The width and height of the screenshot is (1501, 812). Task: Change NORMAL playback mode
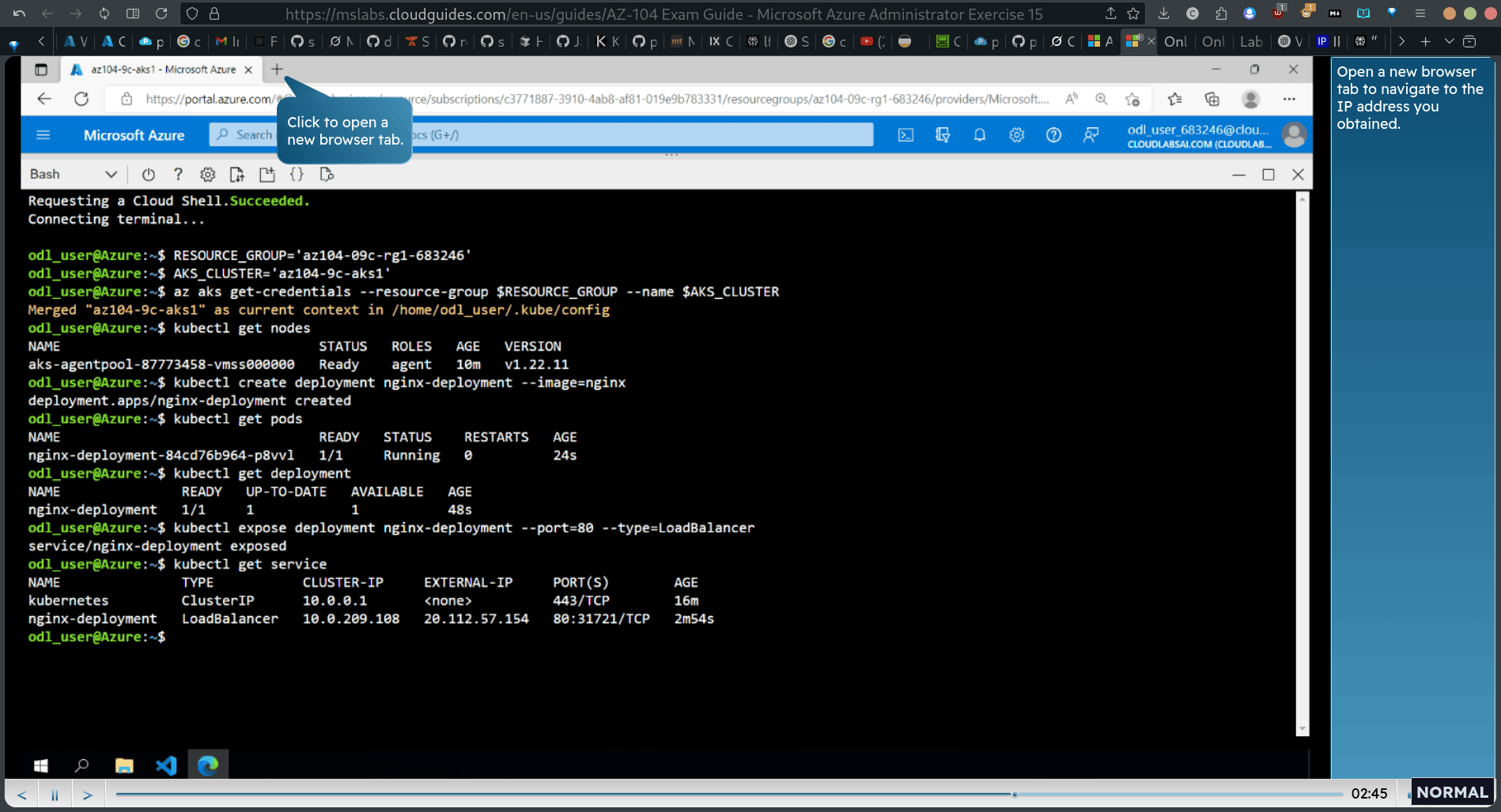point(1452,792)
